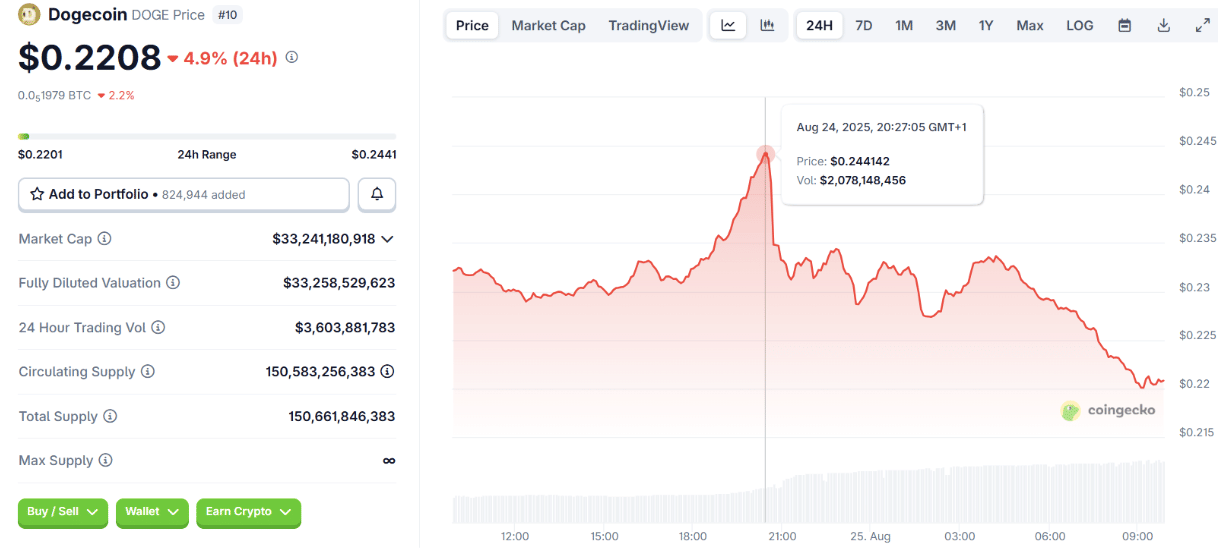Switch to TradingView tab

pyautogui.click(x=648, y=25)
